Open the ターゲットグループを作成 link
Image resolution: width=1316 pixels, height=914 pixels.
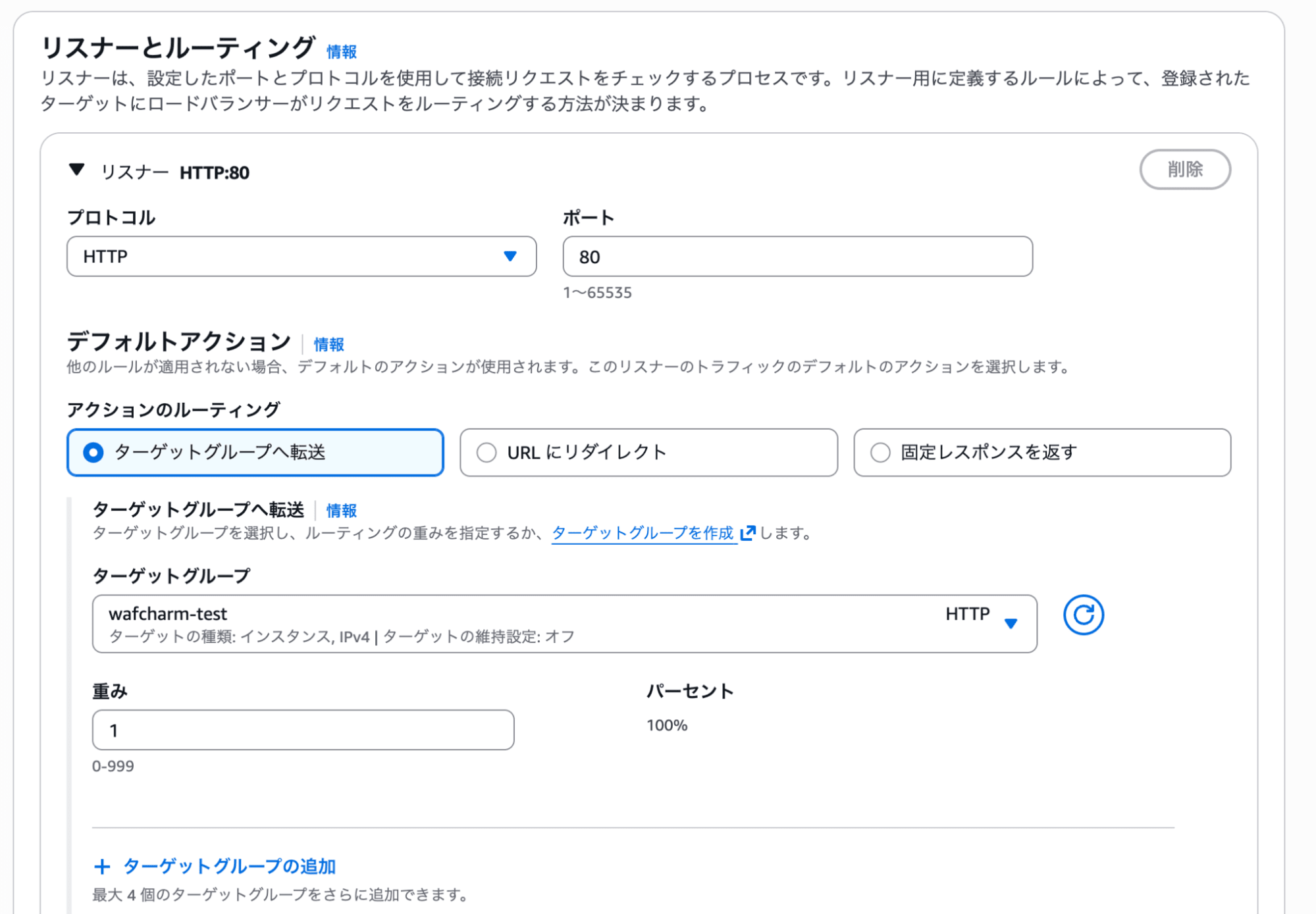click(x=643, y=532)
